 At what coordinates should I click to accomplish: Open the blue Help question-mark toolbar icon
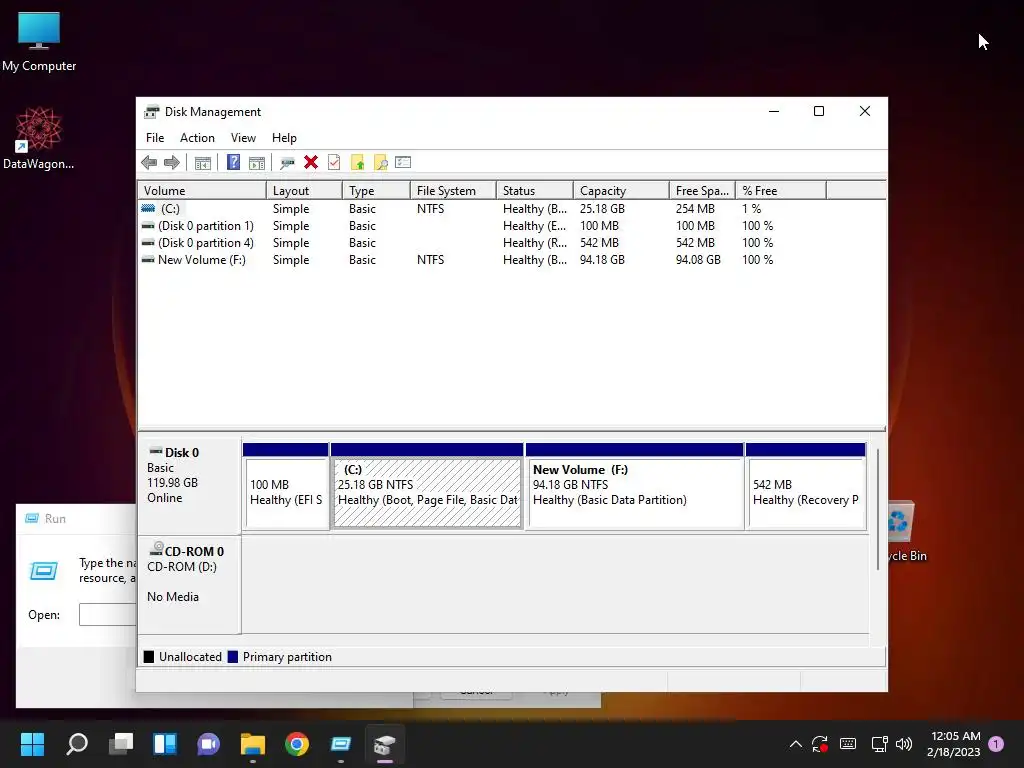click(x=233, y=163)
